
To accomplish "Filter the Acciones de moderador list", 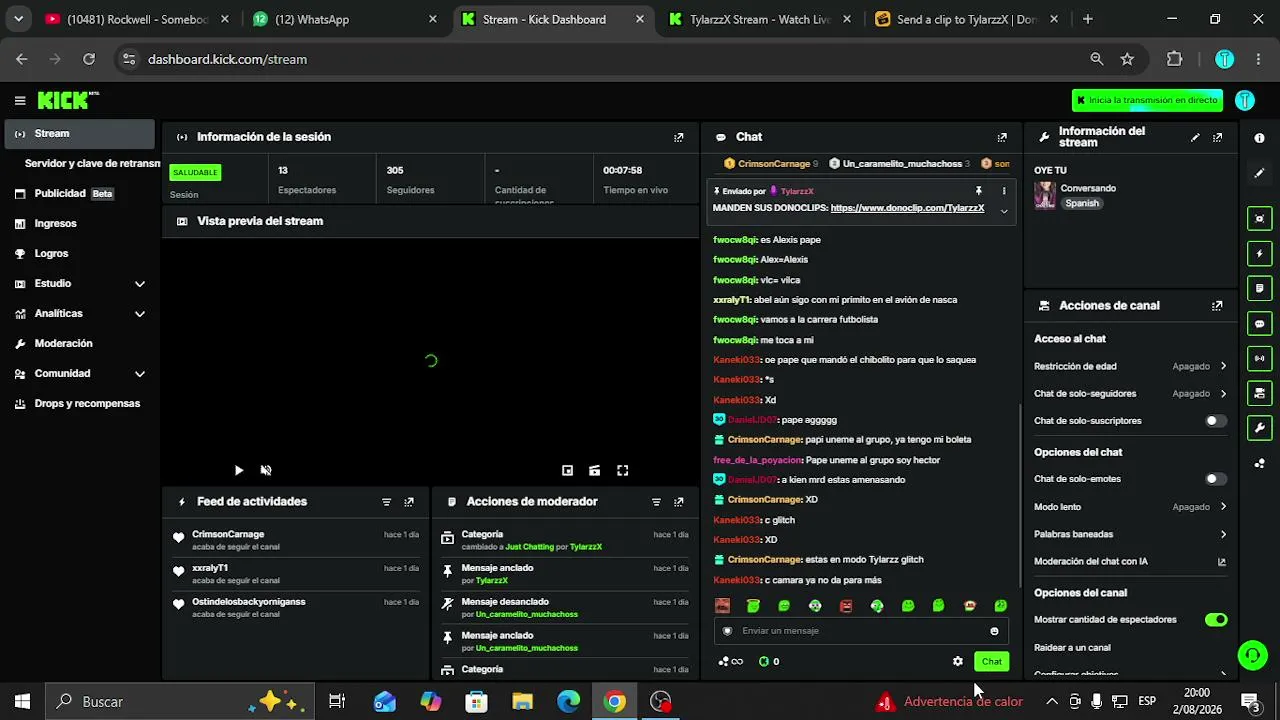I will [656, 502].
